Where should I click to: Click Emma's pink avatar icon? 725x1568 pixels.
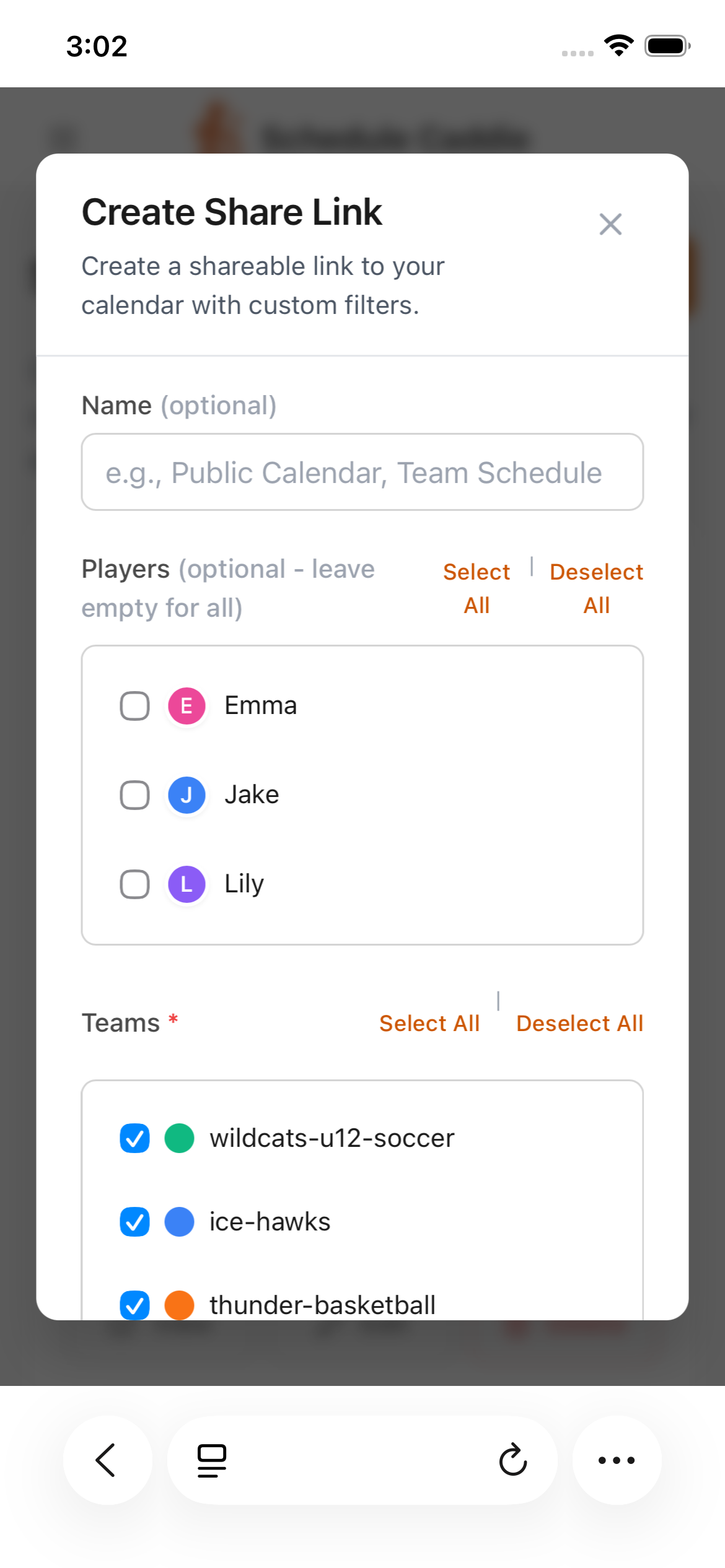(185, 705)
